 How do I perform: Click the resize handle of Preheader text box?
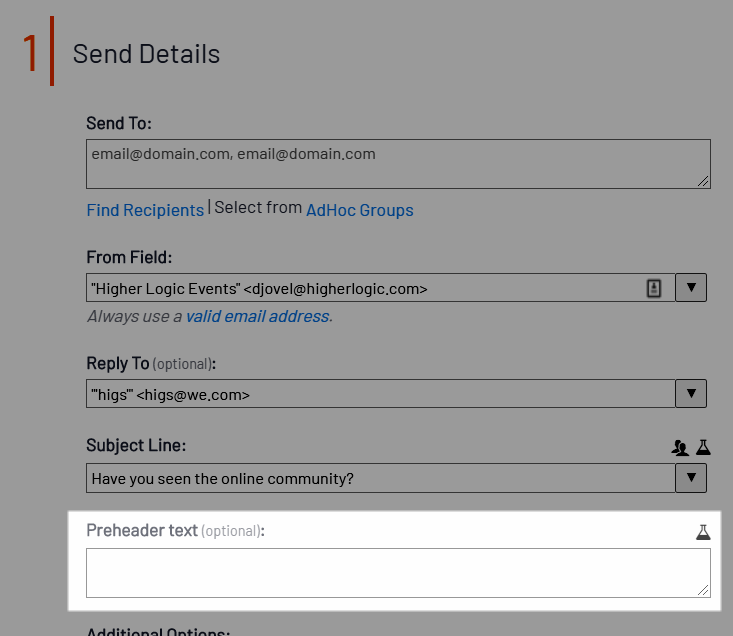(704, 591)
